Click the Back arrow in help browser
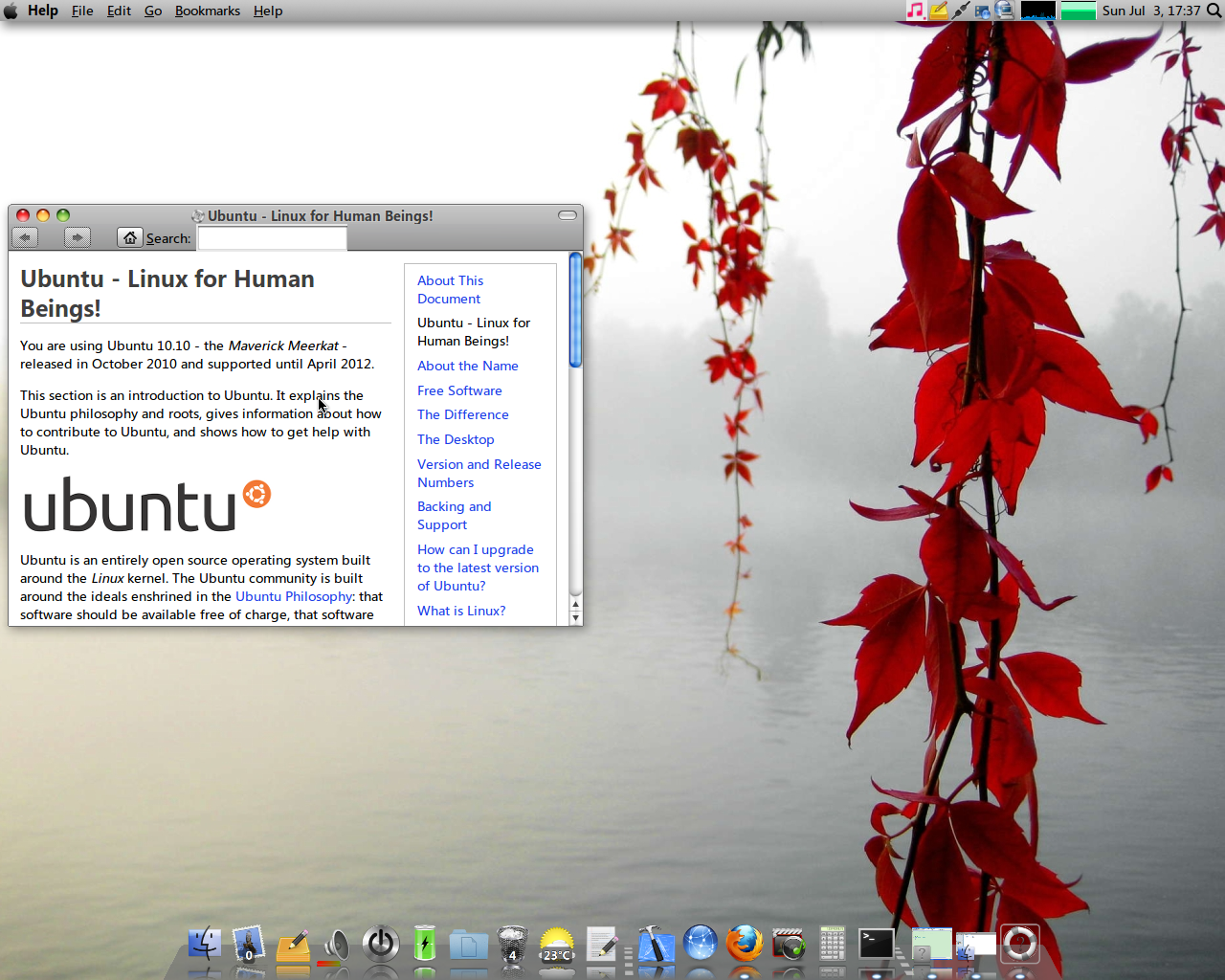Viewport: 1225px width, 980px height. 25,237
